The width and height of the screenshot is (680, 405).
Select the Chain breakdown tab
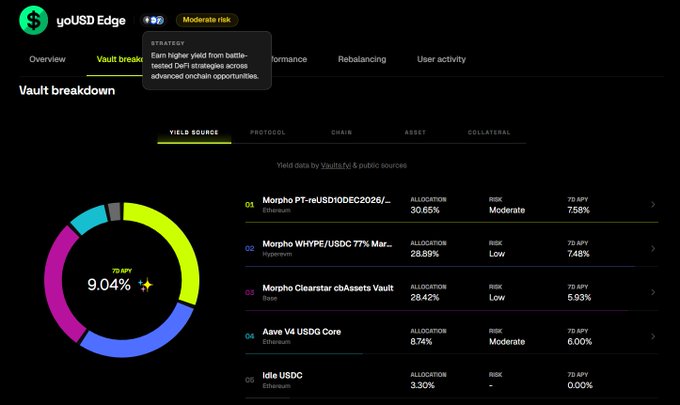pos(342,133)
